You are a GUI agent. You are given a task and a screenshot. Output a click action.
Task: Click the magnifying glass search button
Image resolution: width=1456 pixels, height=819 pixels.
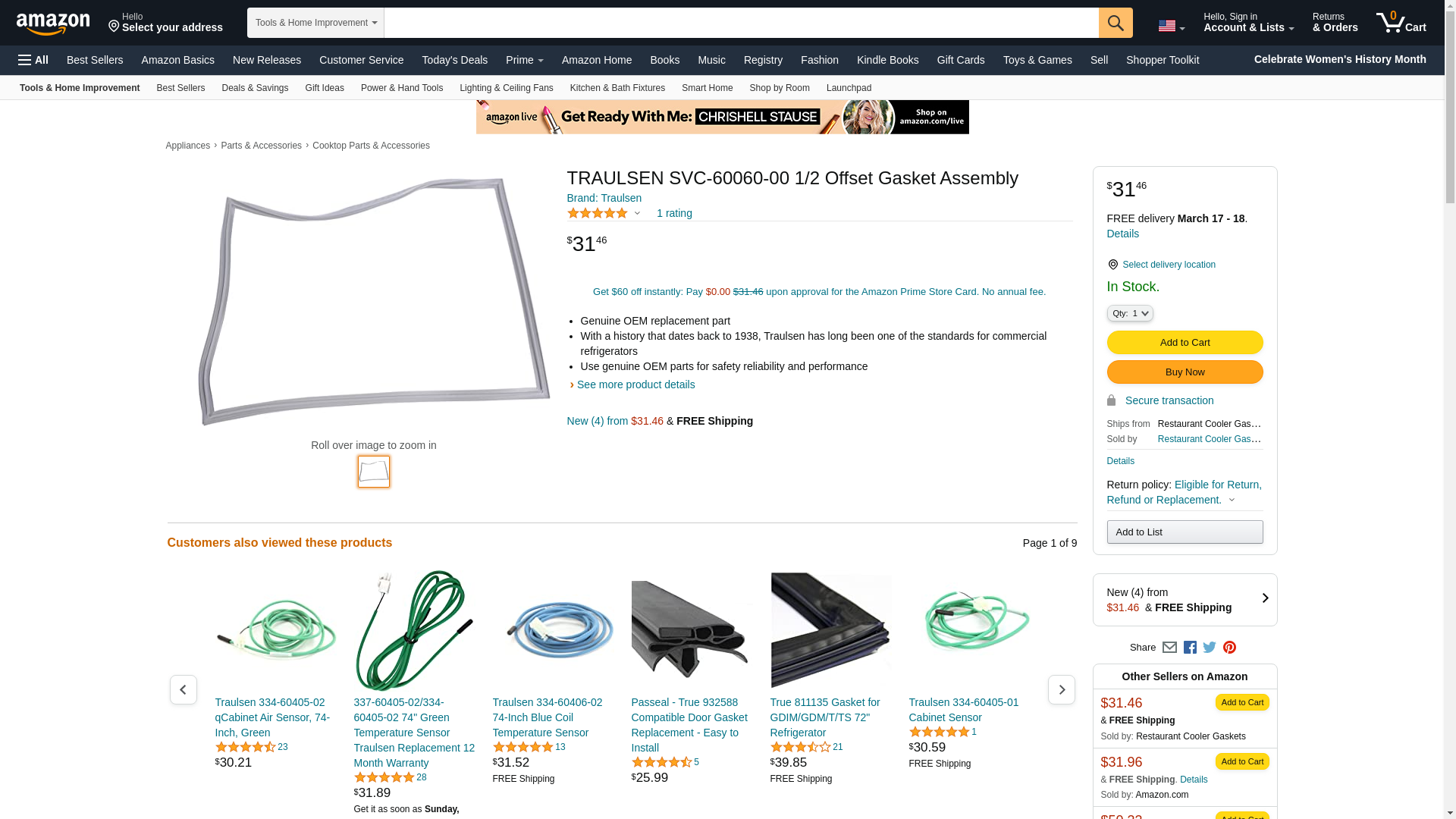1115,23
